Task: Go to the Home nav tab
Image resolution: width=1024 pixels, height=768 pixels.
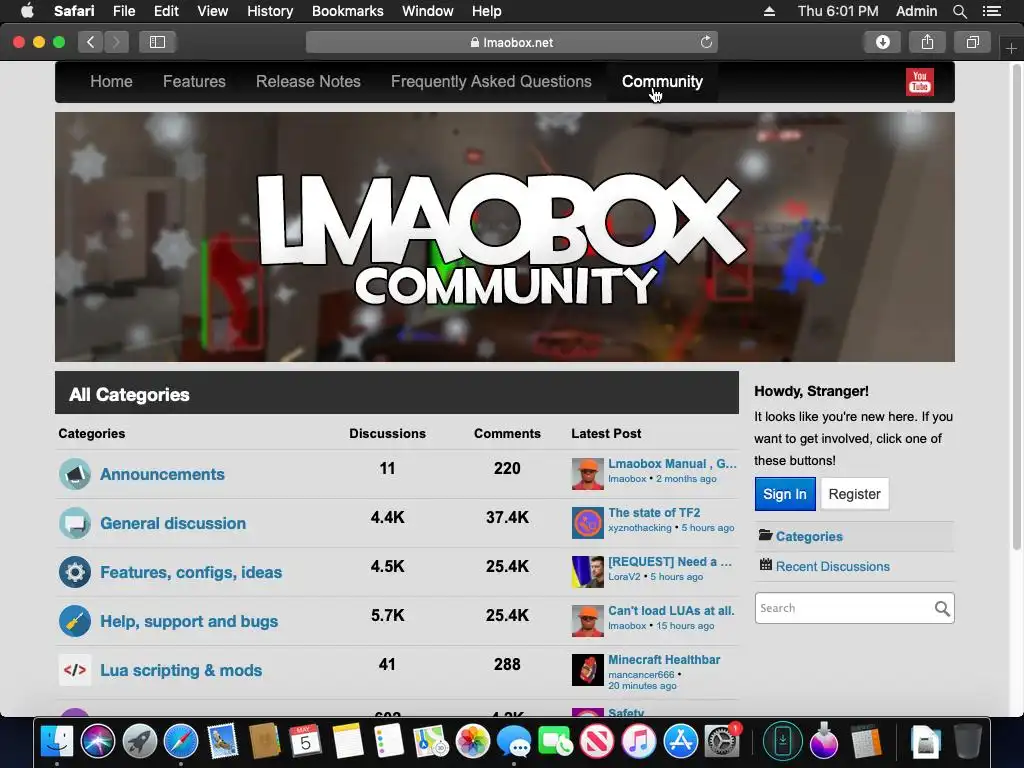Action: (x=111, y=82)
